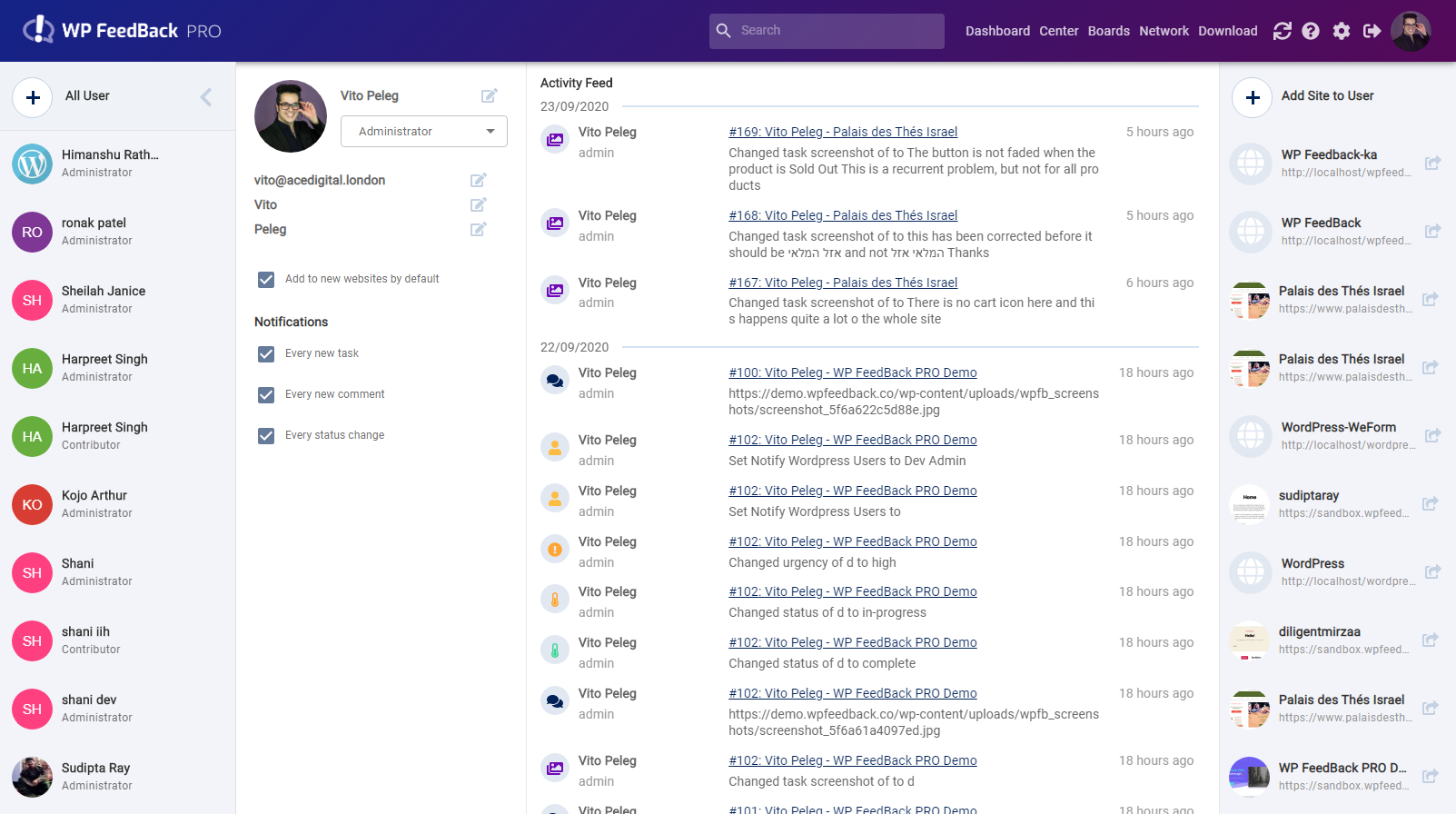This screenshot has width=1456, height=814.
Task: Select user Kojo Arthur in the list
Action: (x=94, y=503)
